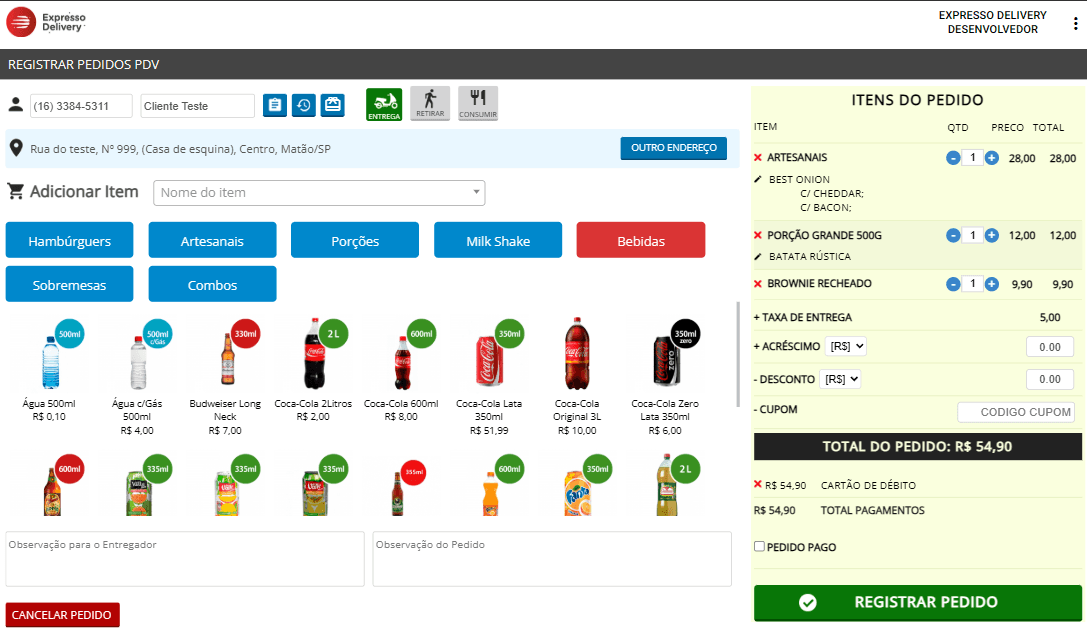Decrease Brownie Recheado quantity

tap(953, 284)
